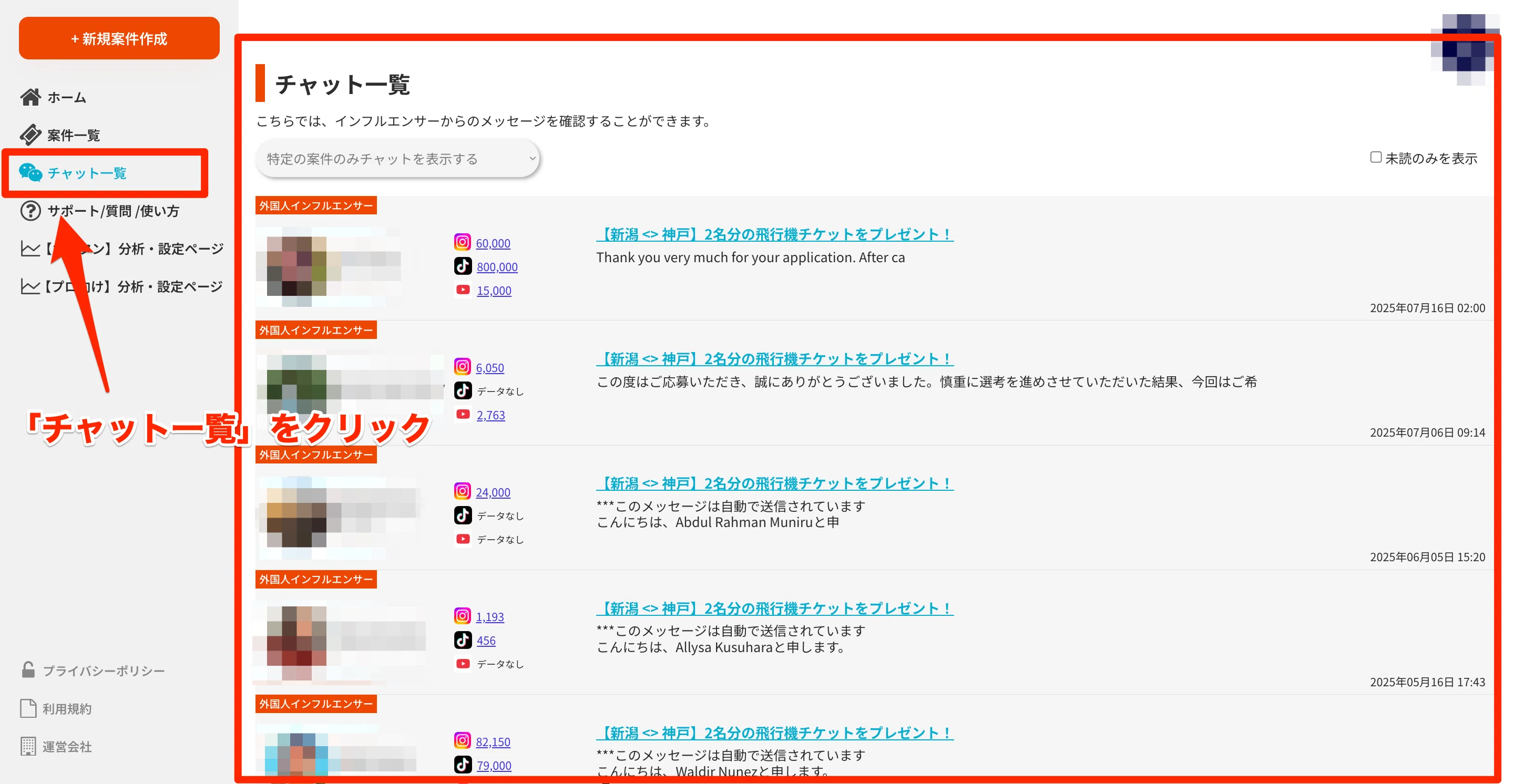Click Instagram icon beside 1,193
The image size is (1514, 784).
[463, 615]
